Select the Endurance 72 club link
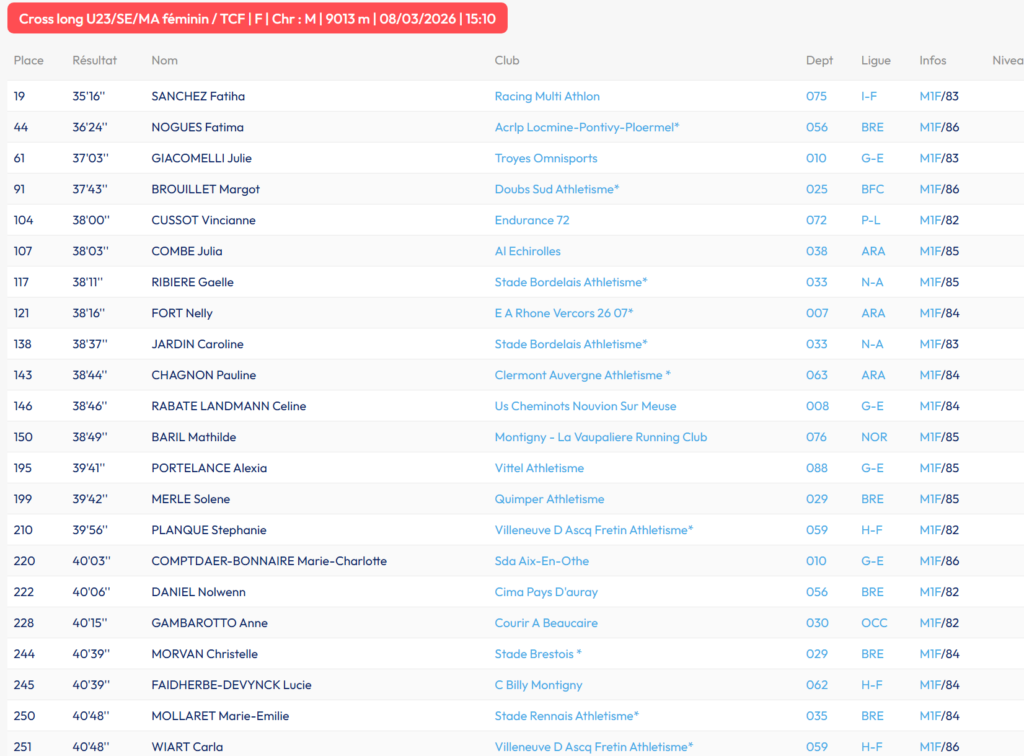This screenshot has height=756, width=1024. pos(532,221)
